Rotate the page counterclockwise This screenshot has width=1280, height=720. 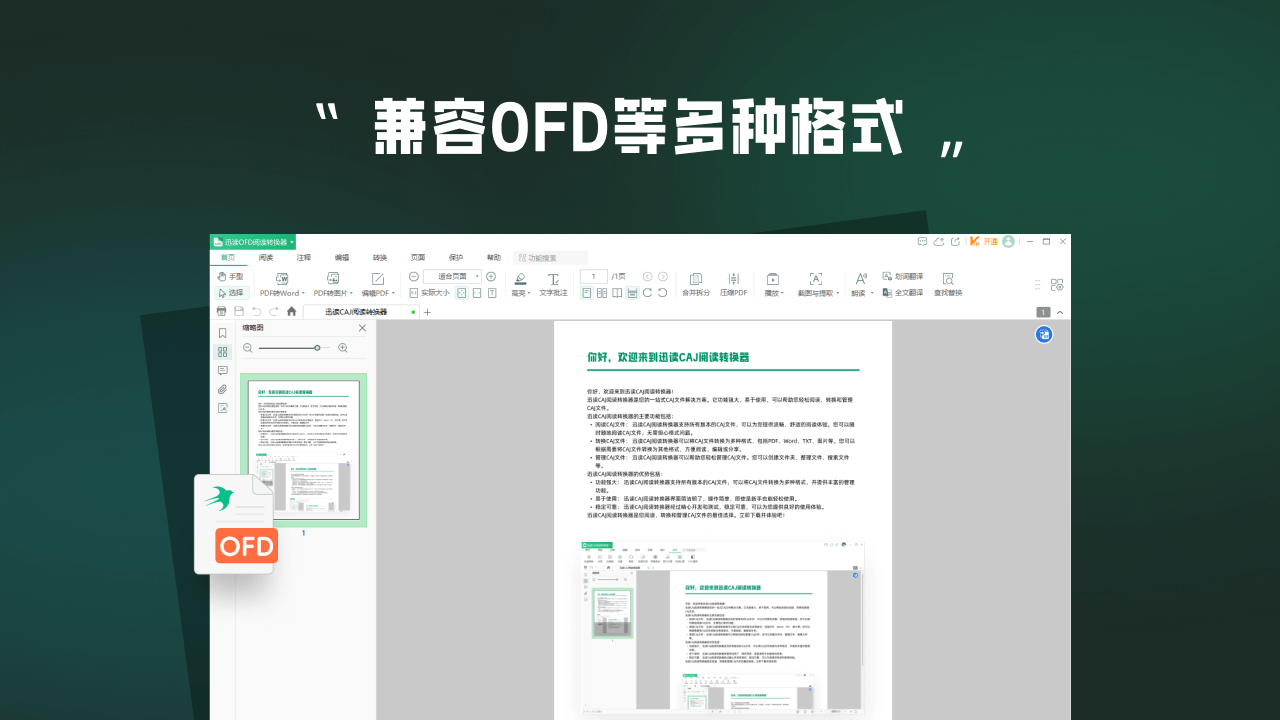662,292
